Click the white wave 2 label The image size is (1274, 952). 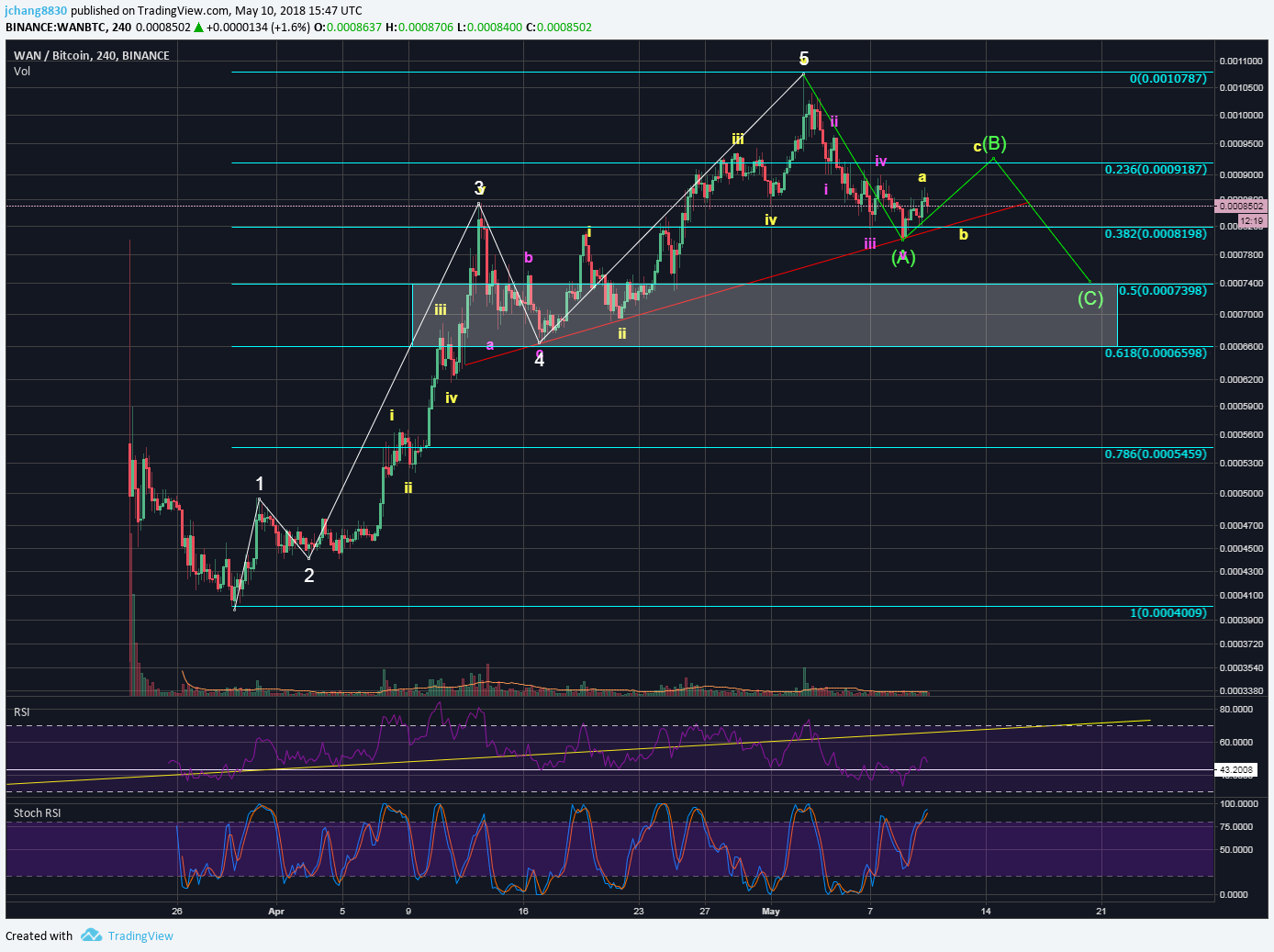309,576
